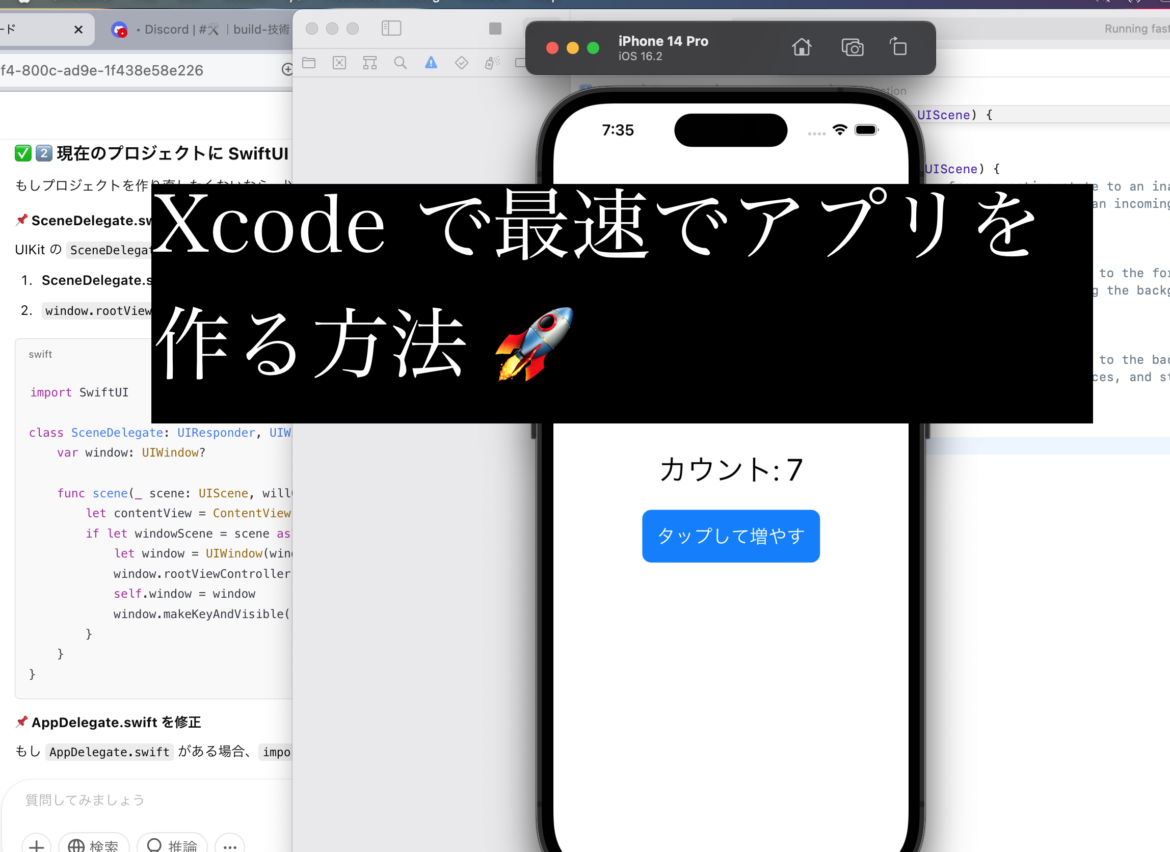Click the 'カウント: 7' label in simulator
This screenshot has width=1170, height=852.
[731, 470]
